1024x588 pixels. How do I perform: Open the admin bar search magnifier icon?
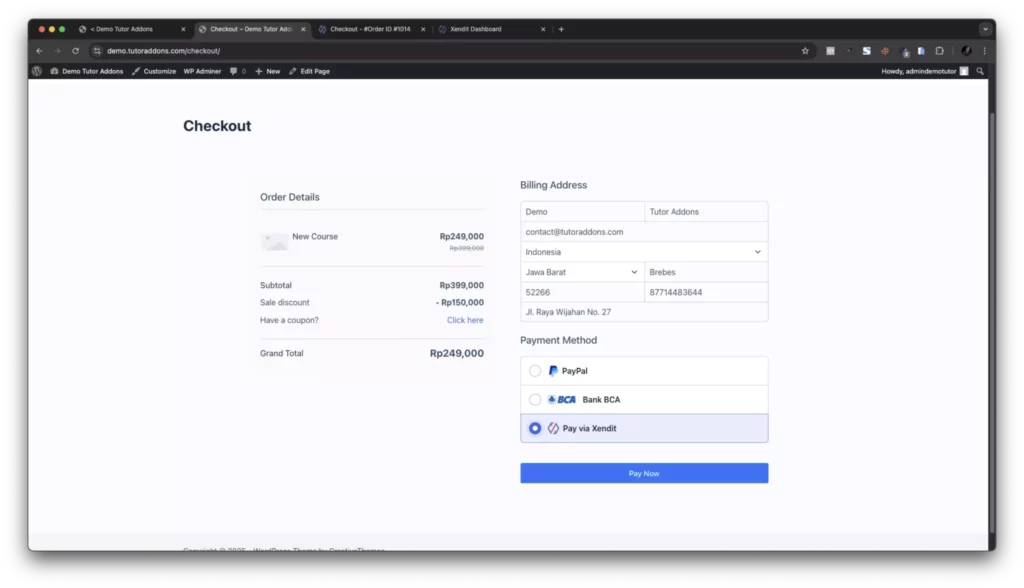point(980,71)
